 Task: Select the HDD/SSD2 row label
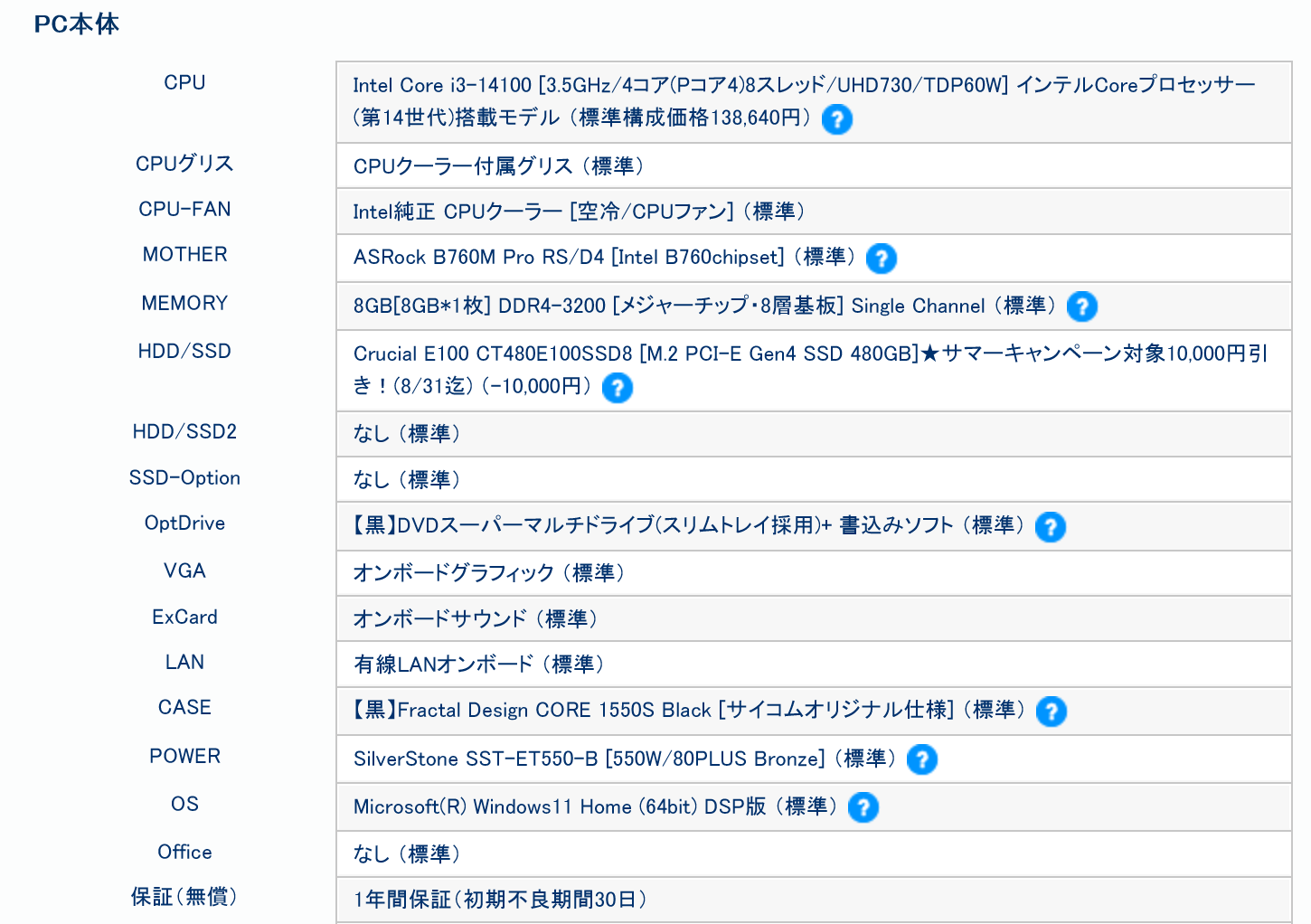point(184,431)
